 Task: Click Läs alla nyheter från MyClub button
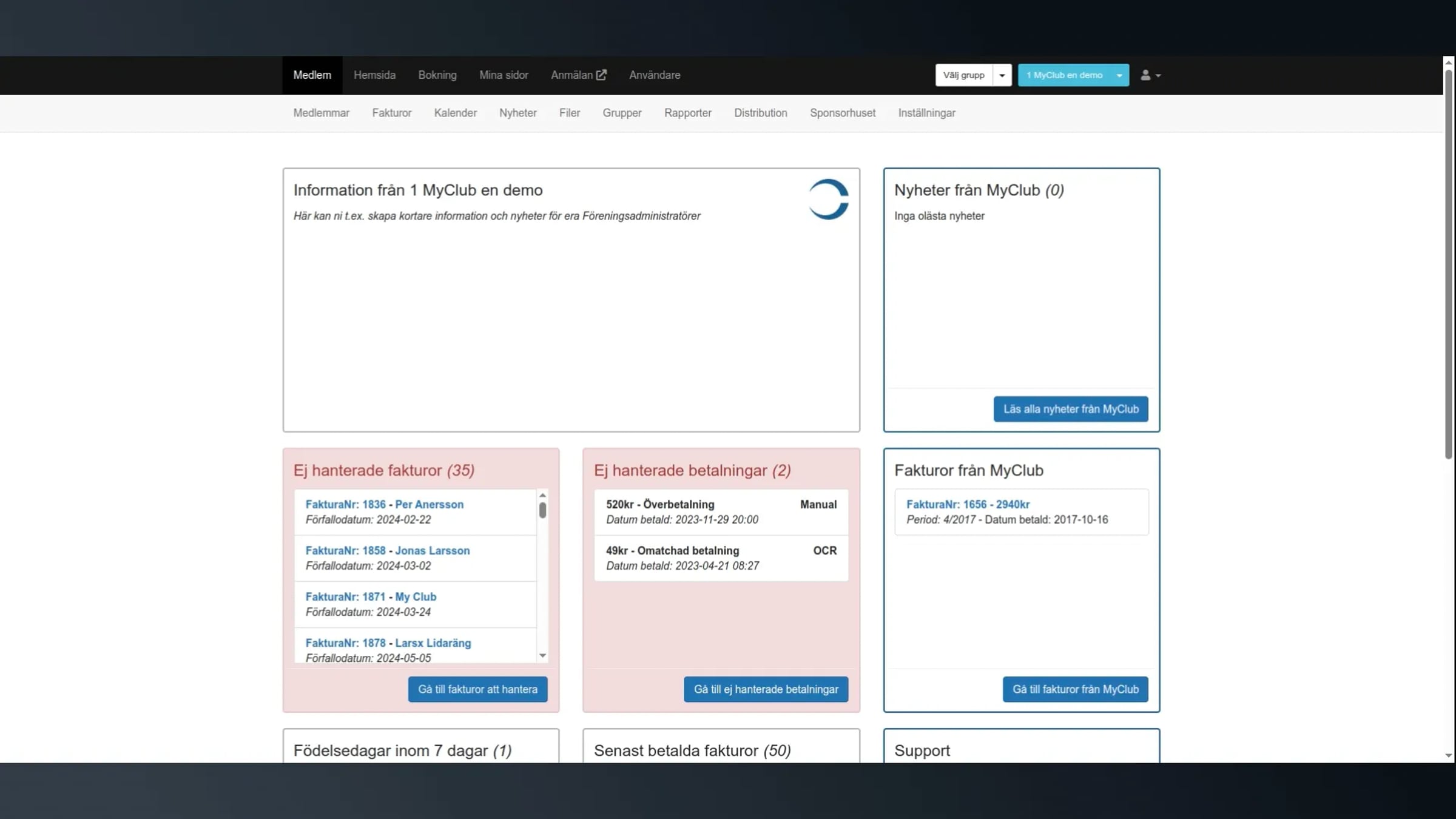(x=1071, y=409)
